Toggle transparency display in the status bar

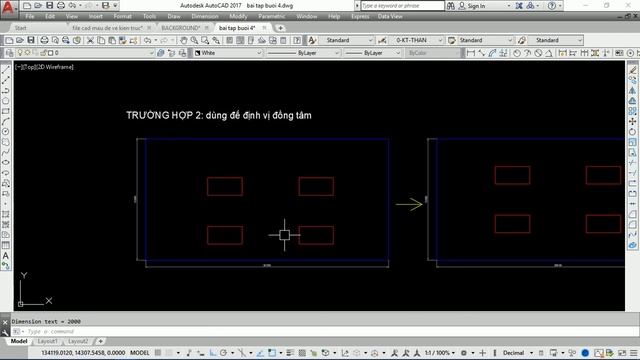[x=302, y=353]
